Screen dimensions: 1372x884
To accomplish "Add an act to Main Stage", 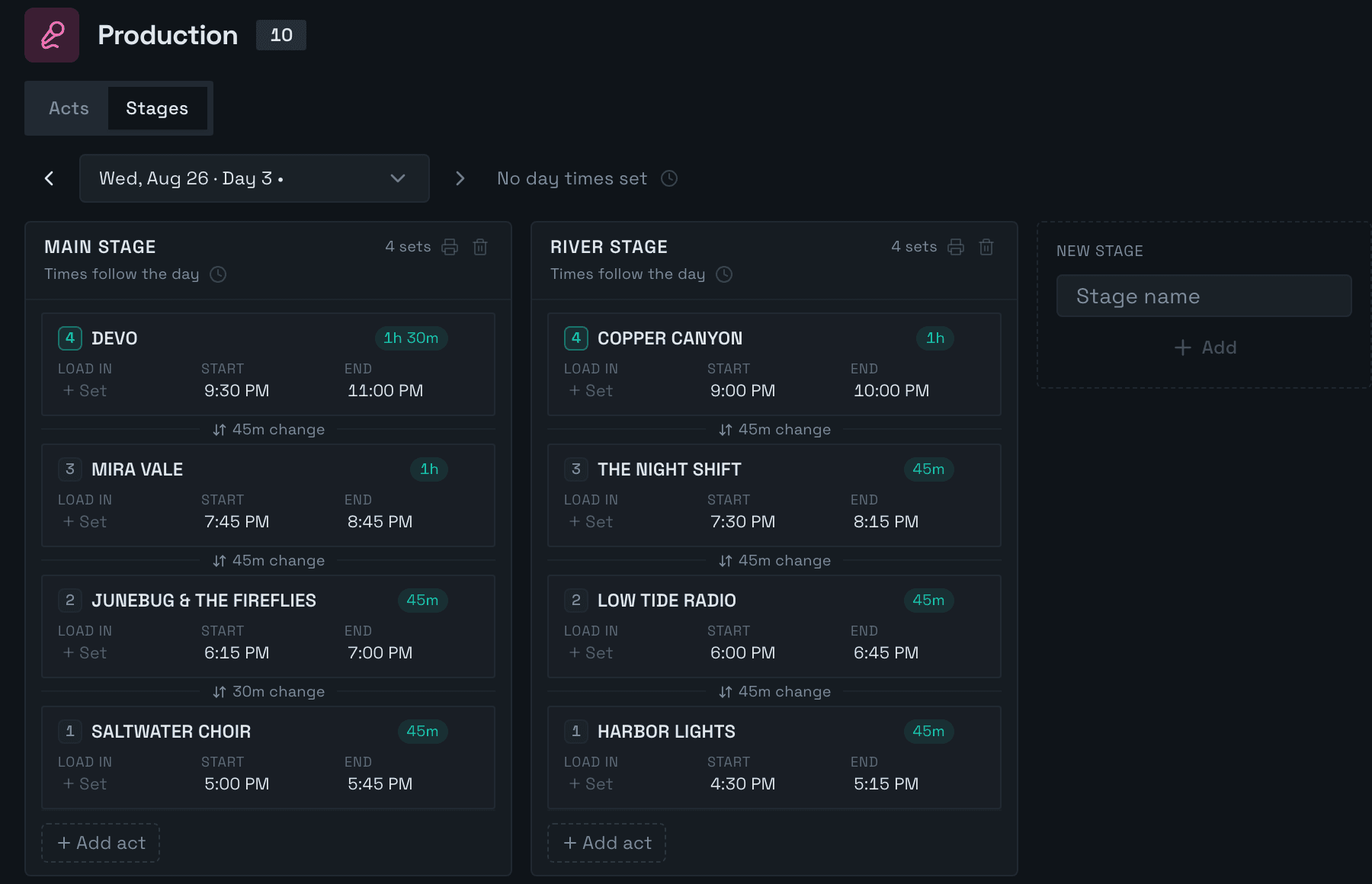I will (x=101, y=843).
